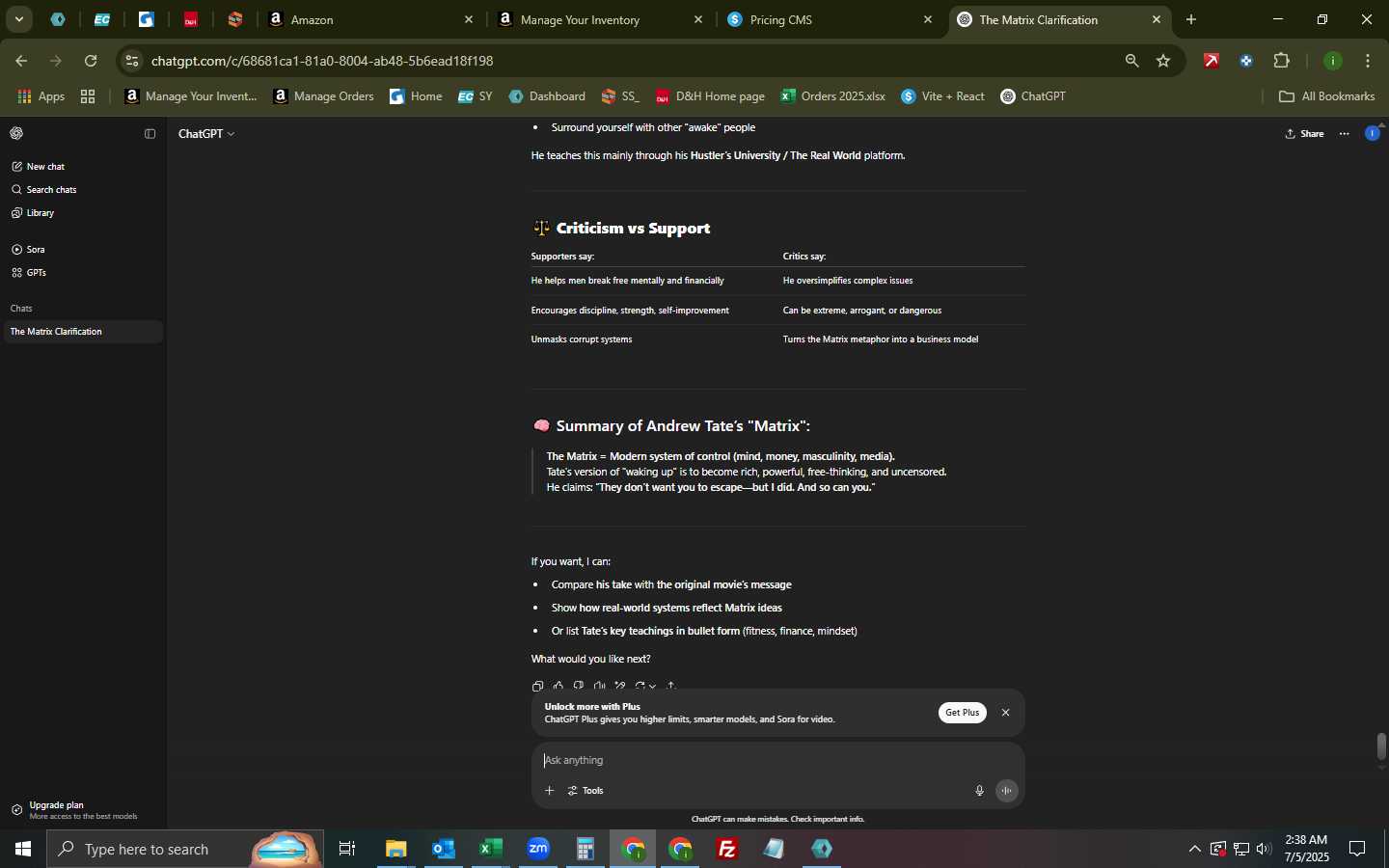Expand the All Bookmarks folder
Viewport: 1389px width, 868px height.
pos(1326,96)
